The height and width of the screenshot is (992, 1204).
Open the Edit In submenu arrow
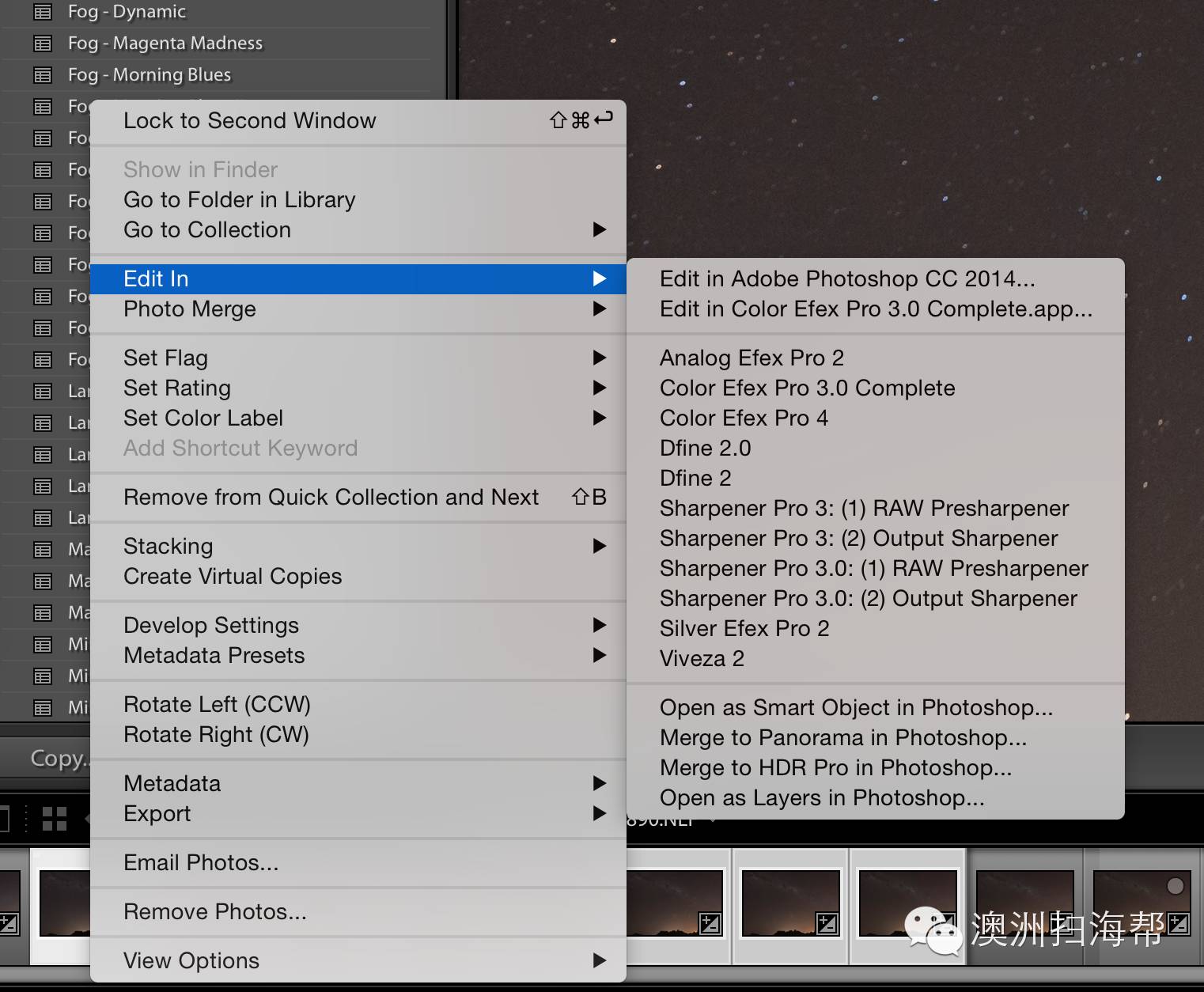pyautogui.click(x=599, y=278)
